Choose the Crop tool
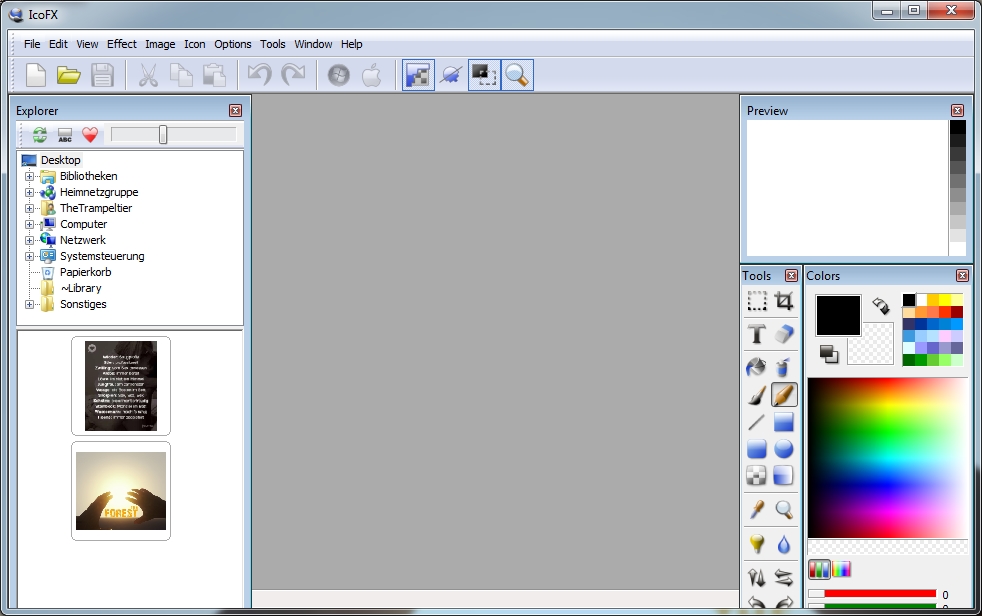Viewport: 982px width, 616px height. coord(784,301)
